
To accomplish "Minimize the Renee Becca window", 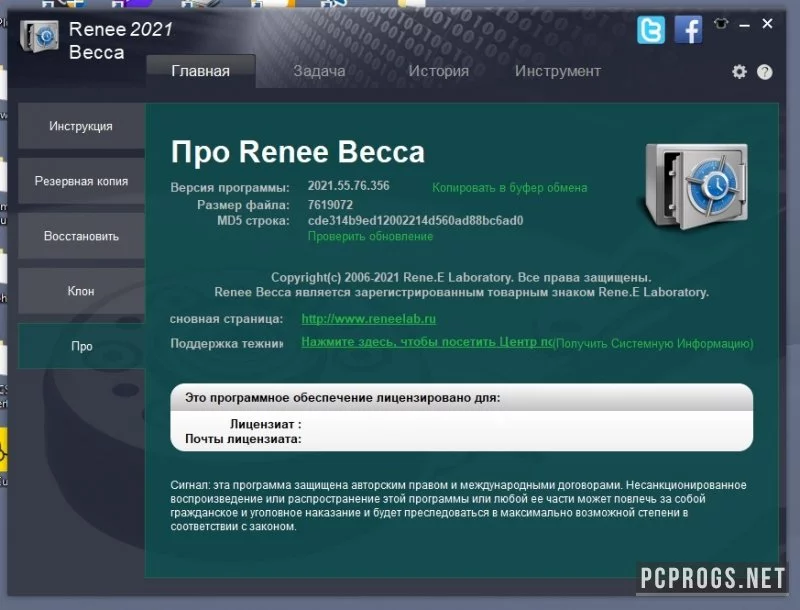I will click(744, 24).
